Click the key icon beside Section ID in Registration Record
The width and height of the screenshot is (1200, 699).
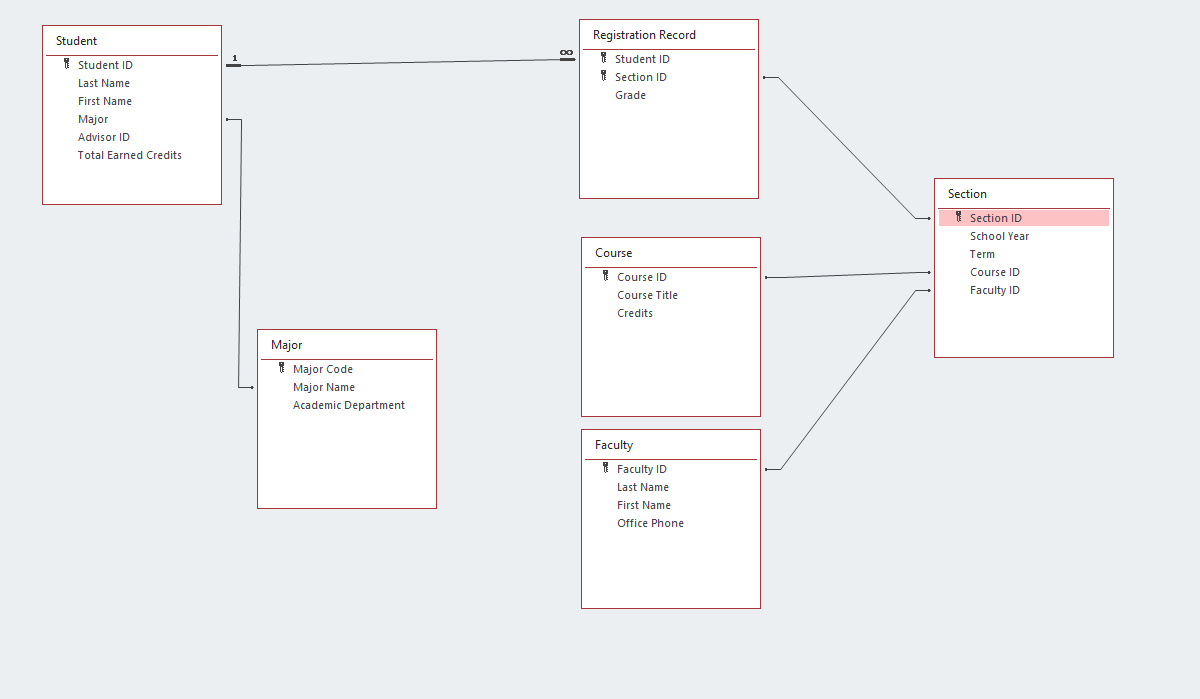(603, 76)
